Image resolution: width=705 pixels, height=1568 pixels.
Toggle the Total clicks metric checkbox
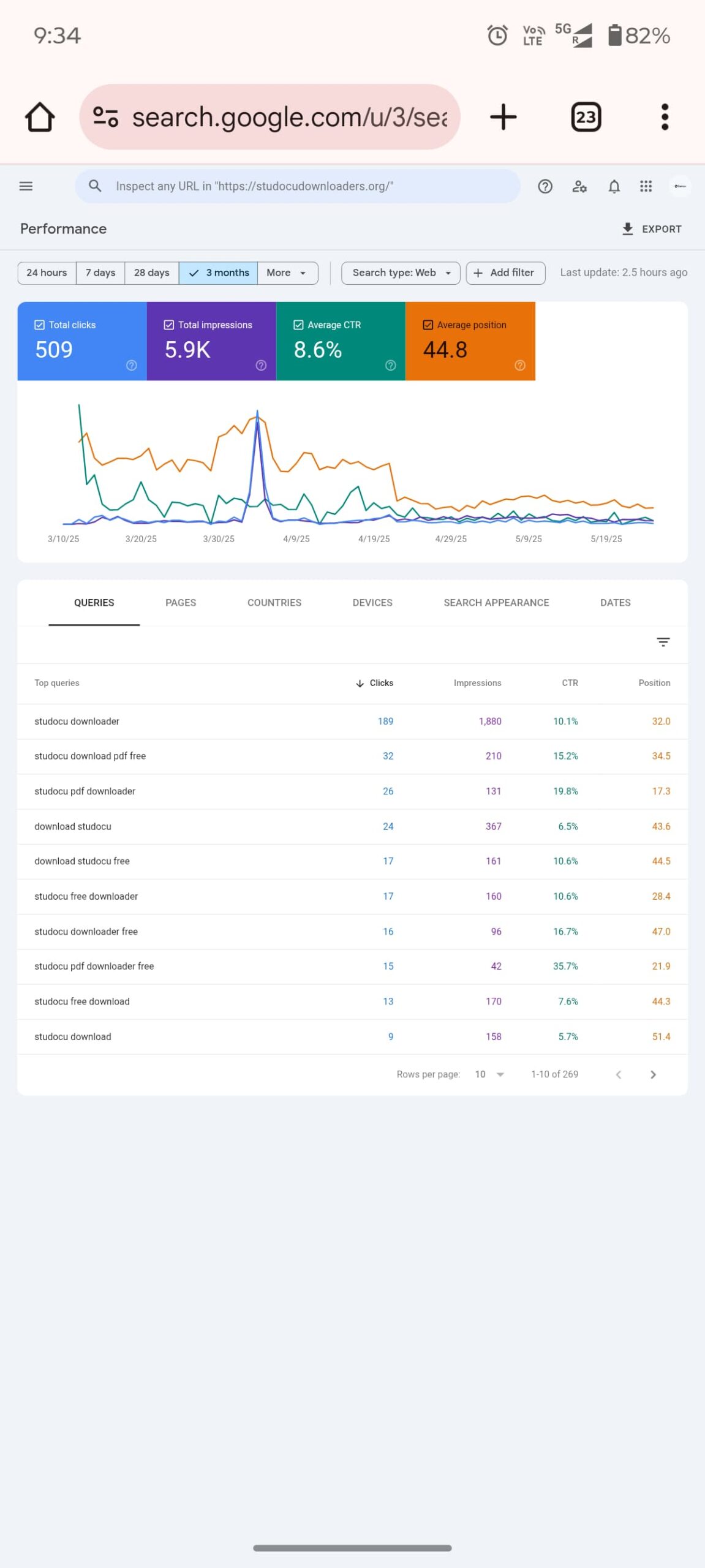[40, 325]
